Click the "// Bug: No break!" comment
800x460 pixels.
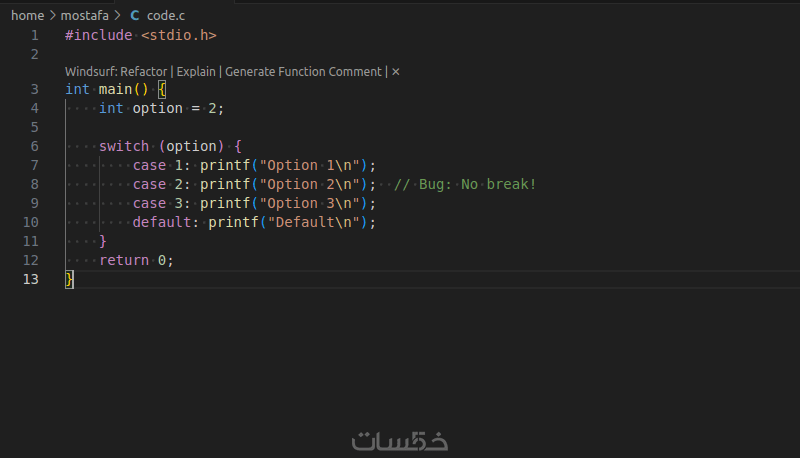(465, 184)
